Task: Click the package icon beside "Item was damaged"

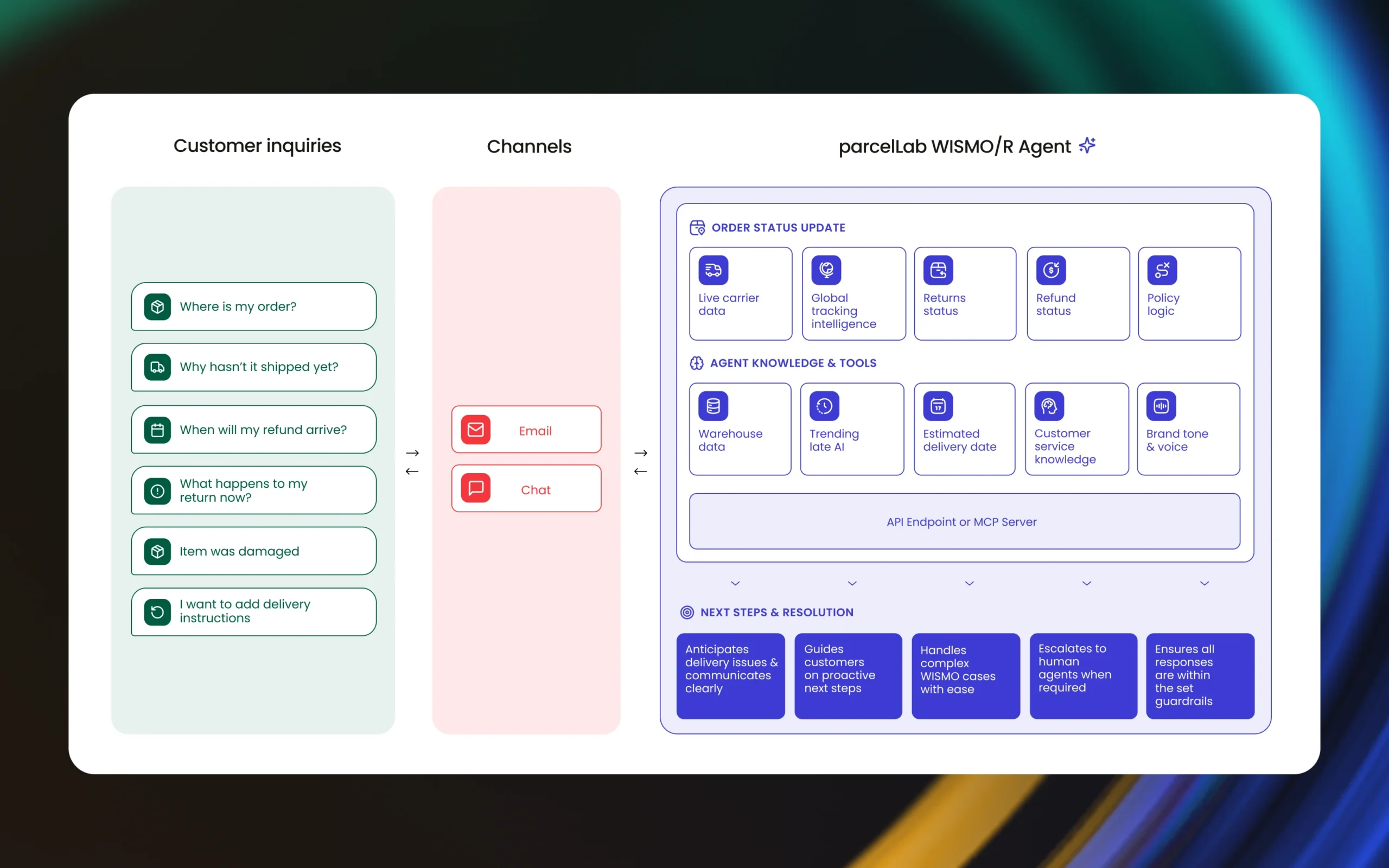Action: coord(157,552)
